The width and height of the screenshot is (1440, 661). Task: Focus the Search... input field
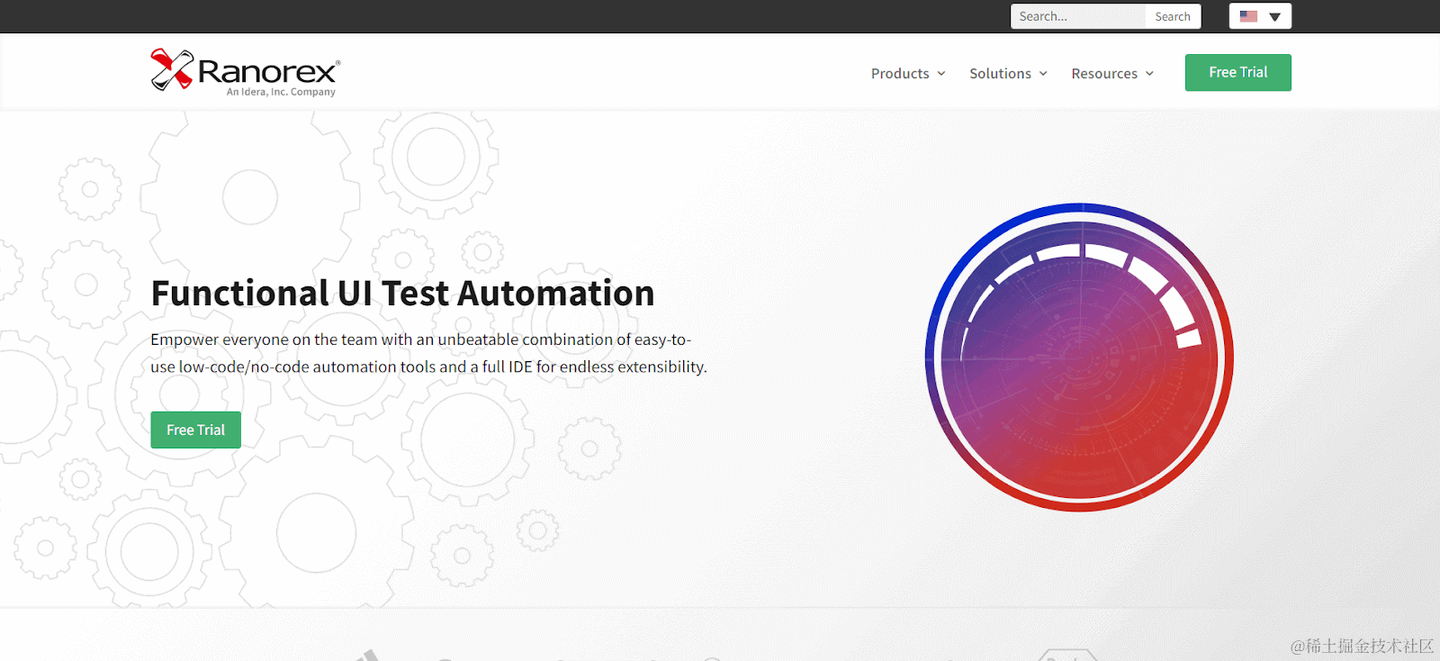coord(1078,16)
